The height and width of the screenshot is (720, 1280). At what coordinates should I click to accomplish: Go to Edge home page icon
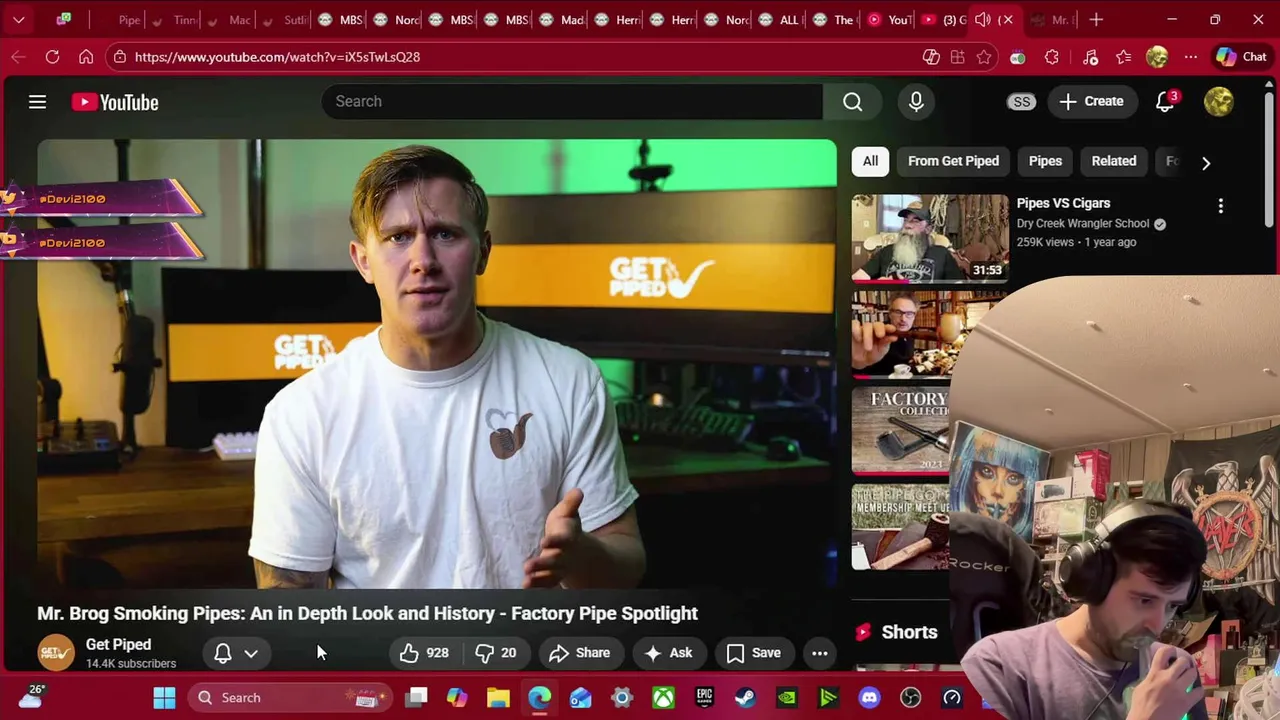pyautogui.click(x=86, y=57)
